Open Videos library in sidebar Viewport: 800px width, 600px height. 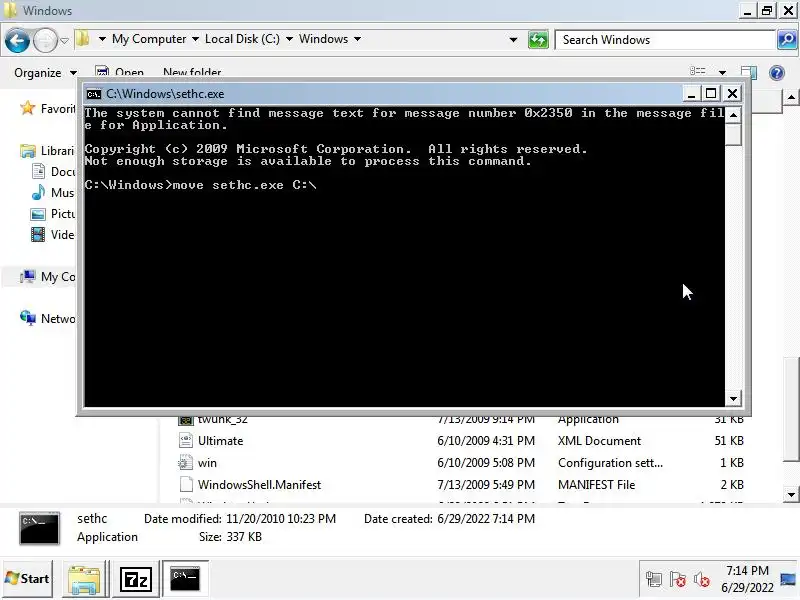[53, 235]
